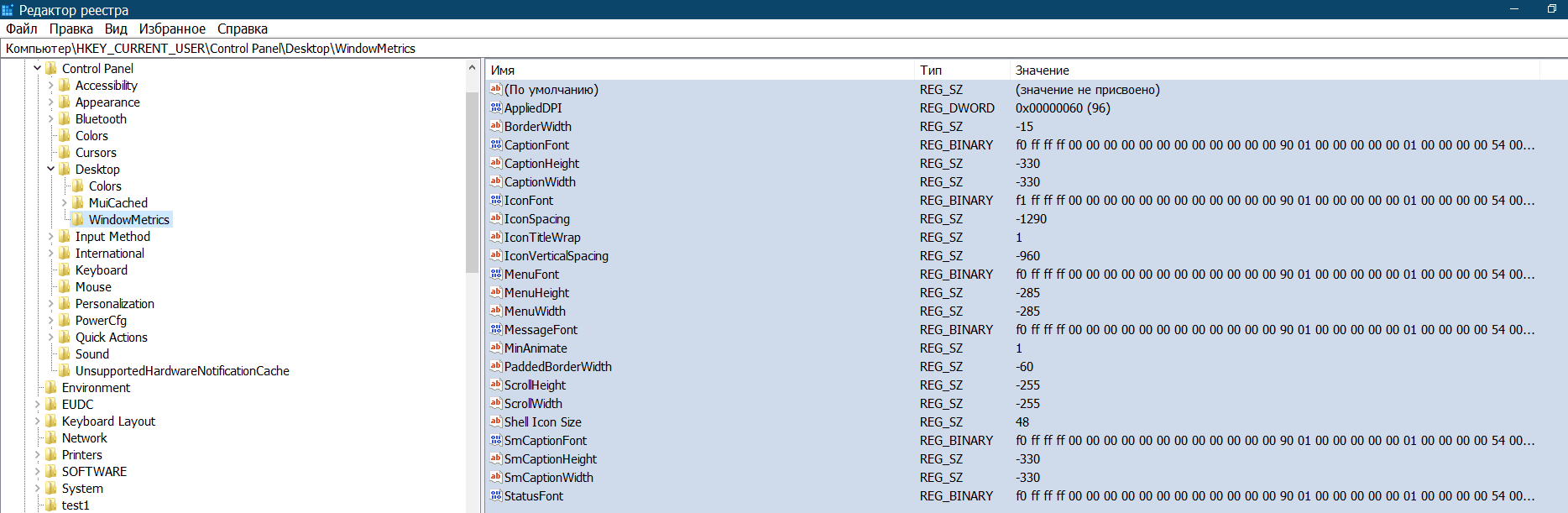This screenshot has width=1568, height=513.
Task: Expand the MuiCached subkey
Action: coord(65,203)
